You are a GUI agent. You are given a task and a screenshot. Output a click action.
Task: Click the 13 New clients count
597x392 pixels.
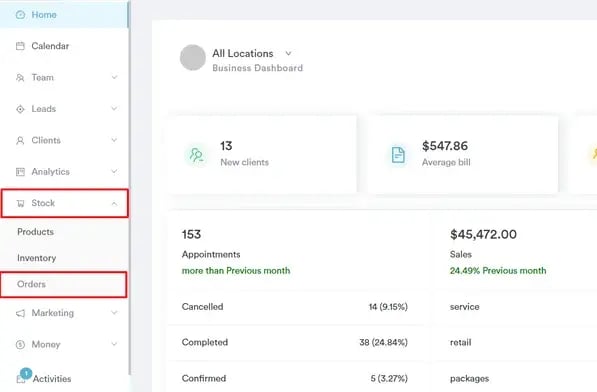tap(226, 146)
